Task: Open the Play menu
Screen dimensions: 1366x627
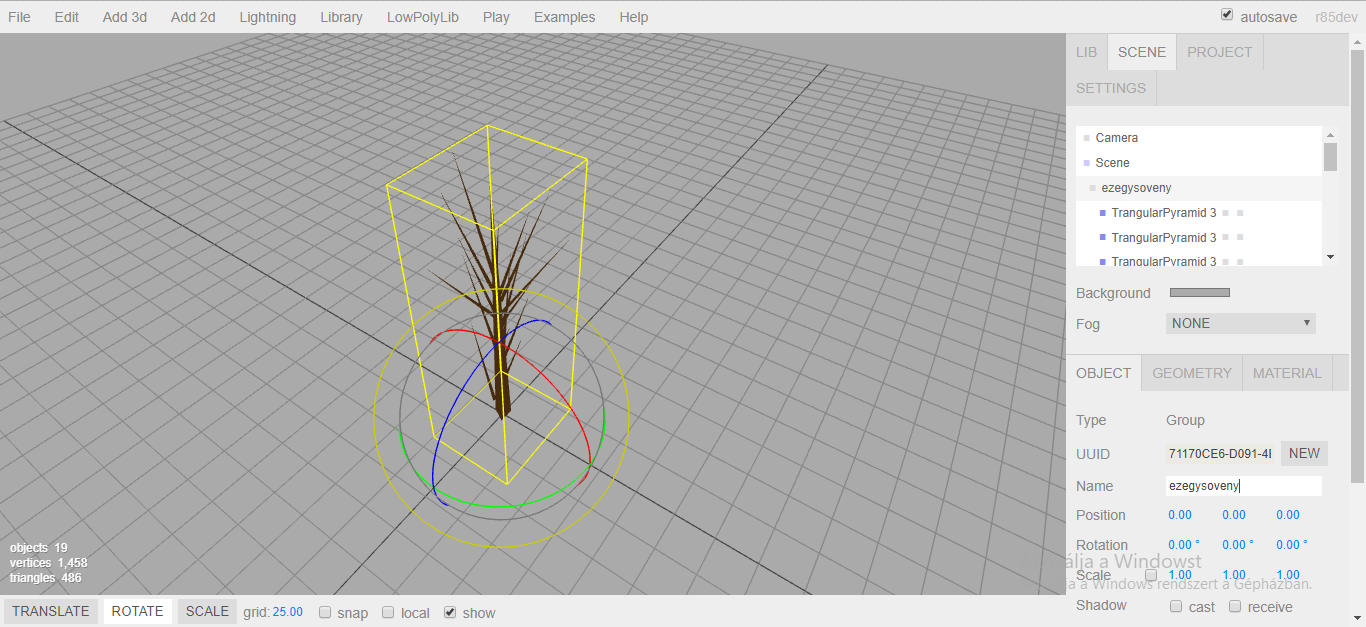Action: [496, 17]
